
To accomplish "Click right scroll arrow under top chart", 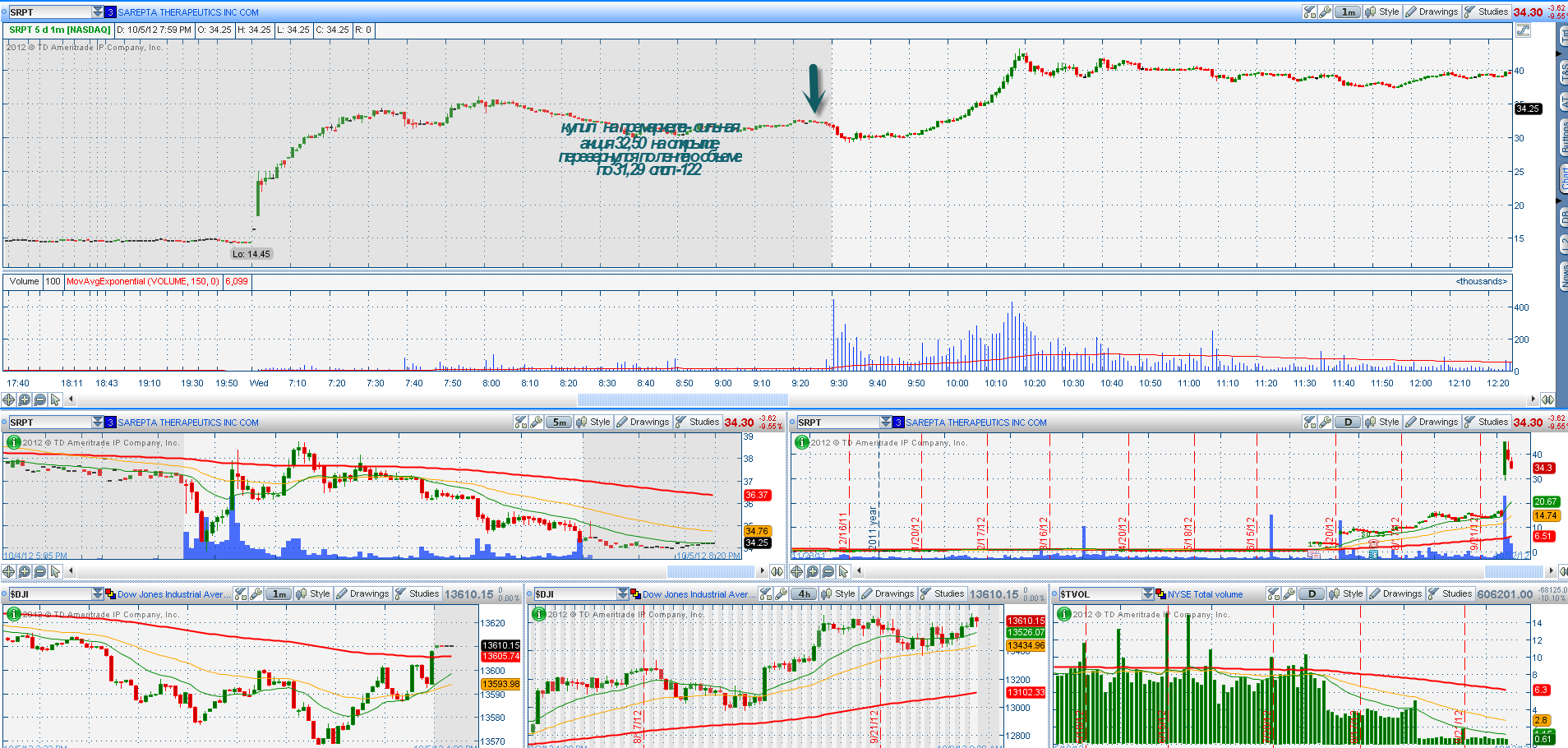I will pyautogui.click(x=1533, y=399).
